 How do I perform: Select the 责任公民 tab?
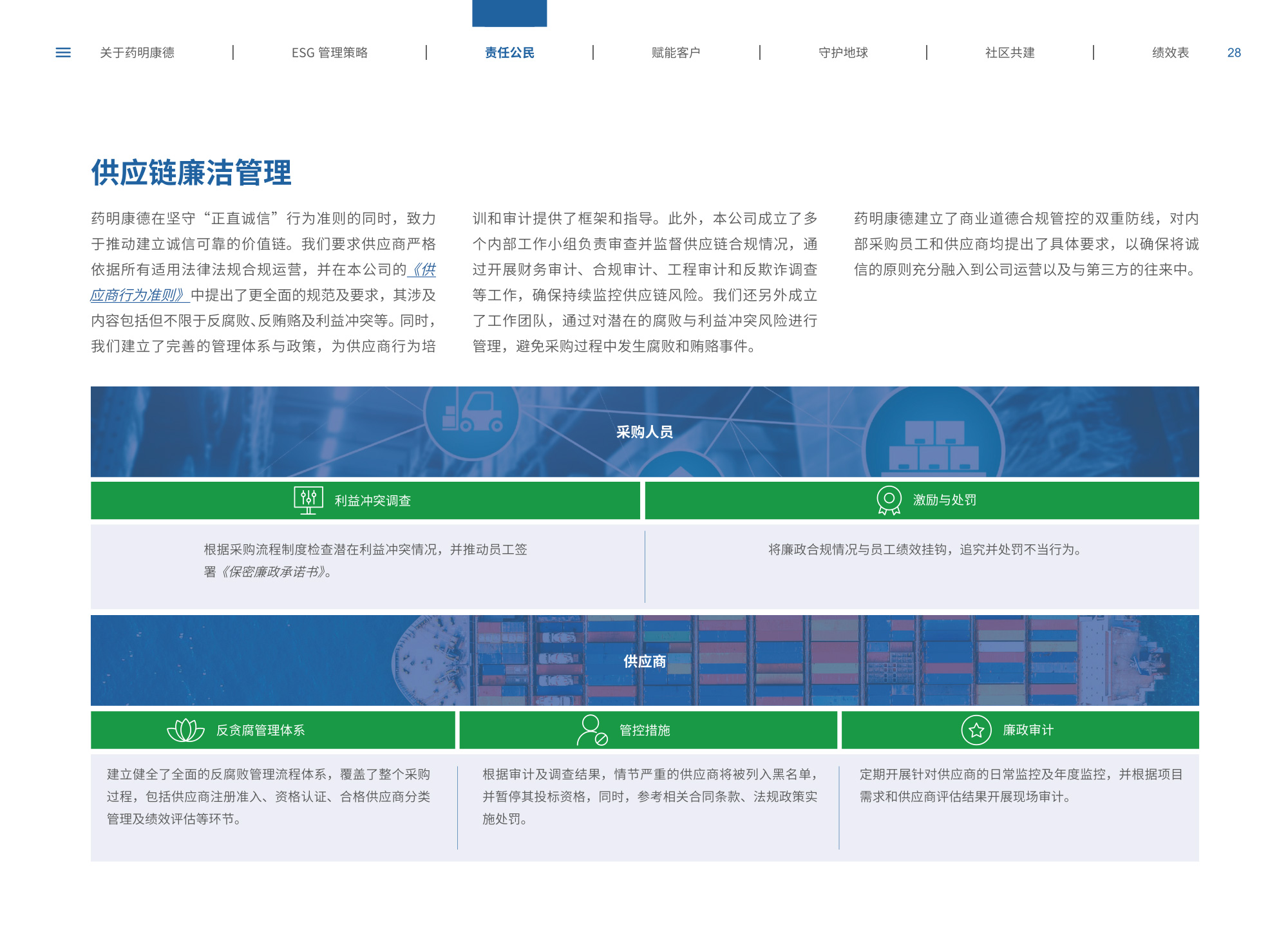tap(509, 53)
